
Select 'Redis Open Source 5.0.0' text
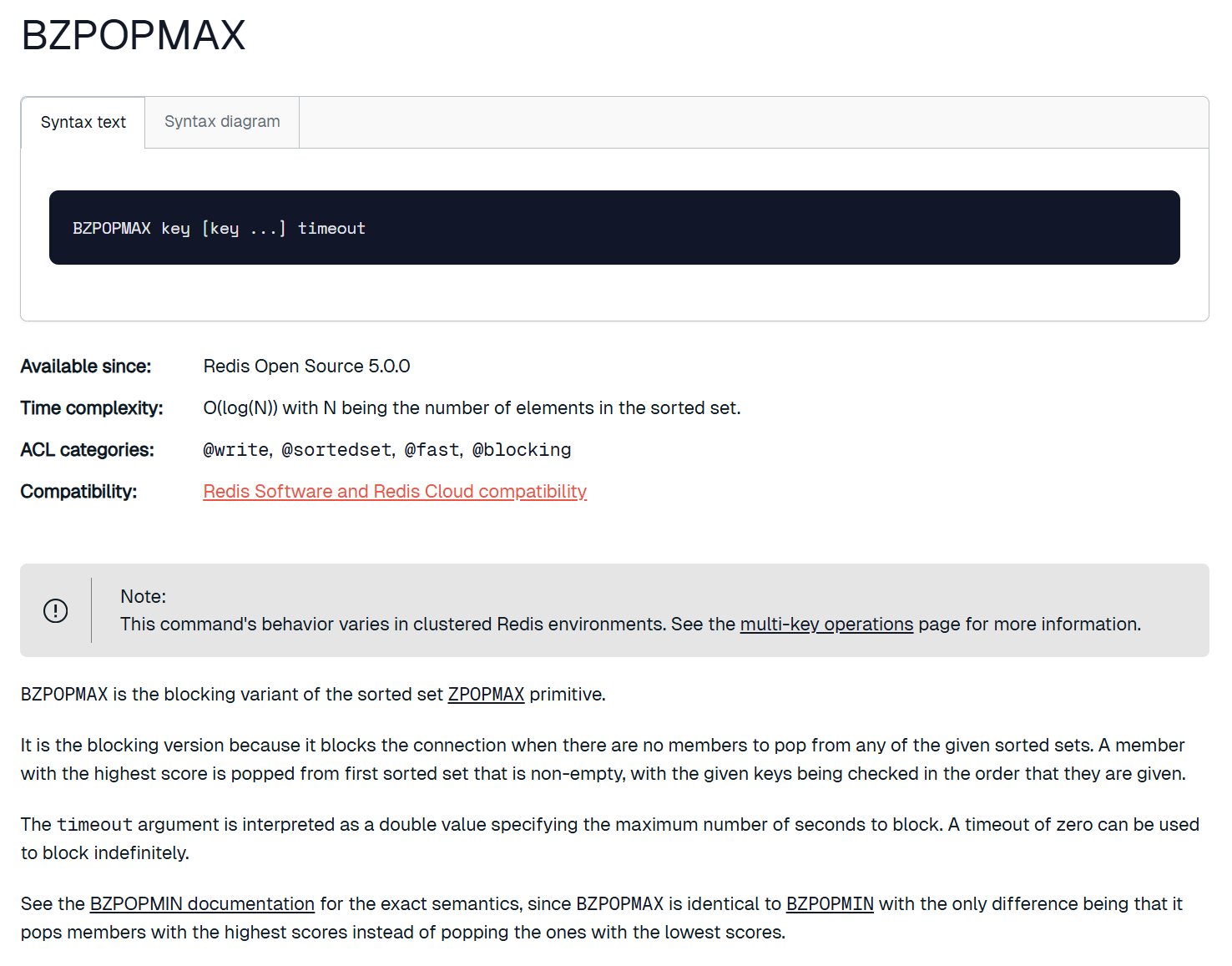(306, 367)
